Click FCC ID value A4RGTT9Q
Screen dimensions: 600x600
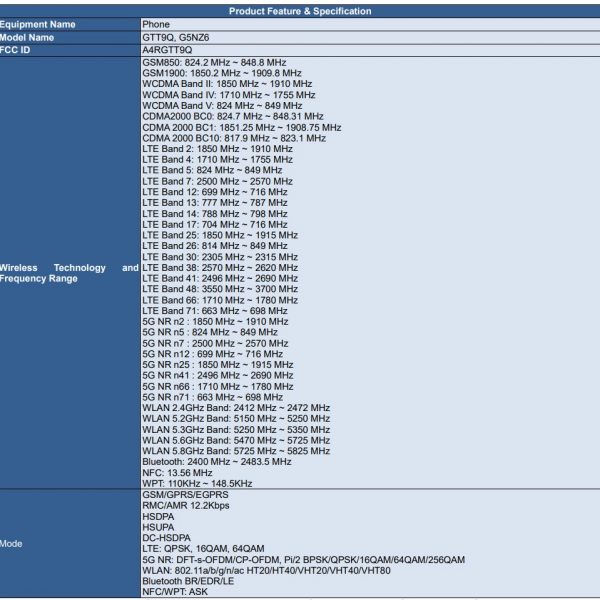[x=167, y=49]
